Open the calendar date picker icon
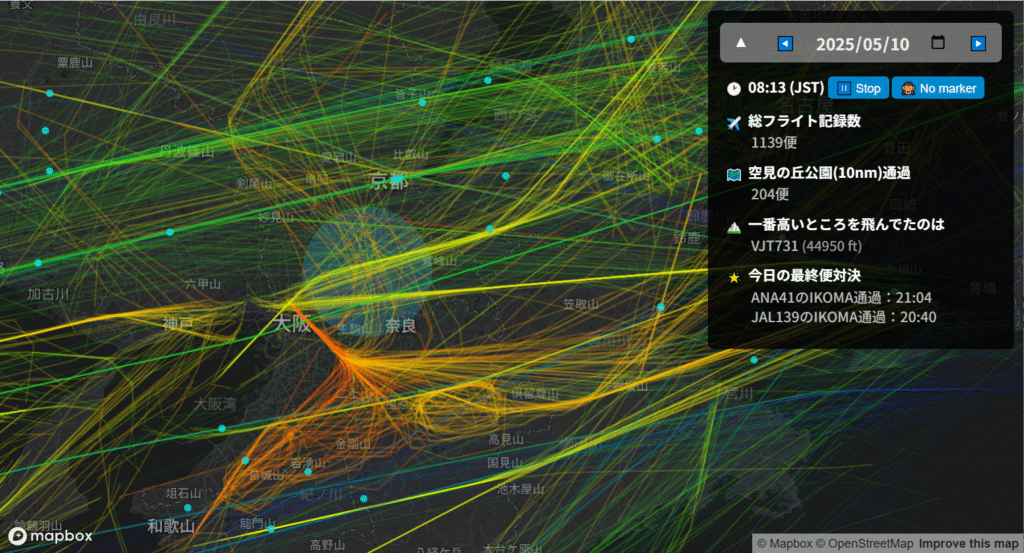 (938, 42)
